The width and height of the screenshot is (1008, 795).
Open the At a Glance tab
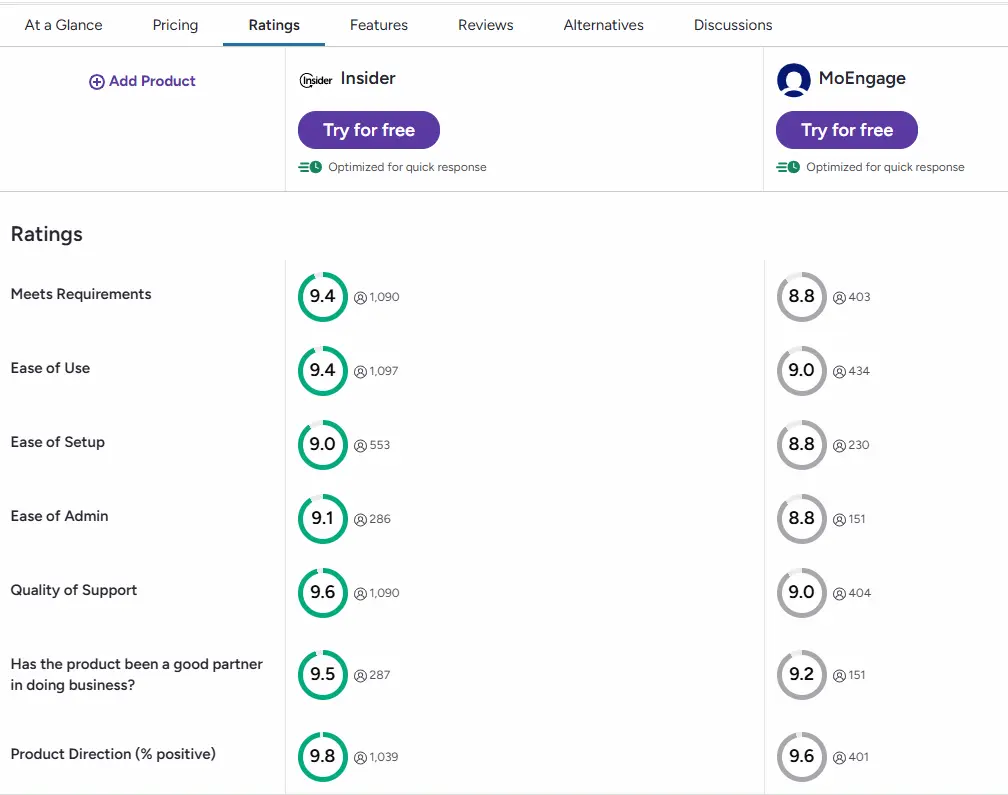pyautogui.click(x=63, y=25)
